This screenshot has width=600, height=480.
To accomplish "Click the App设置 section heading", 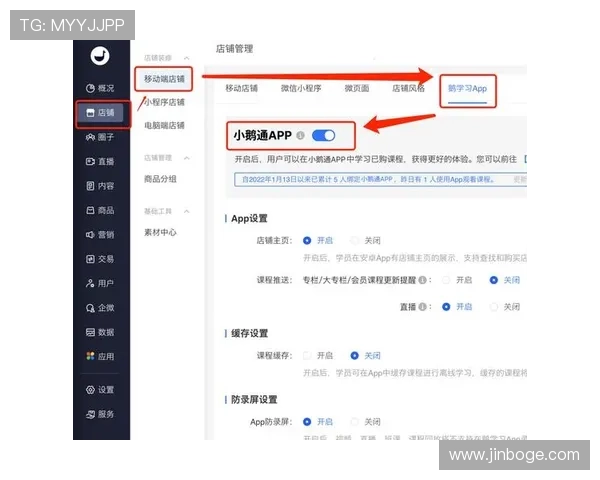I will [249, 219].
